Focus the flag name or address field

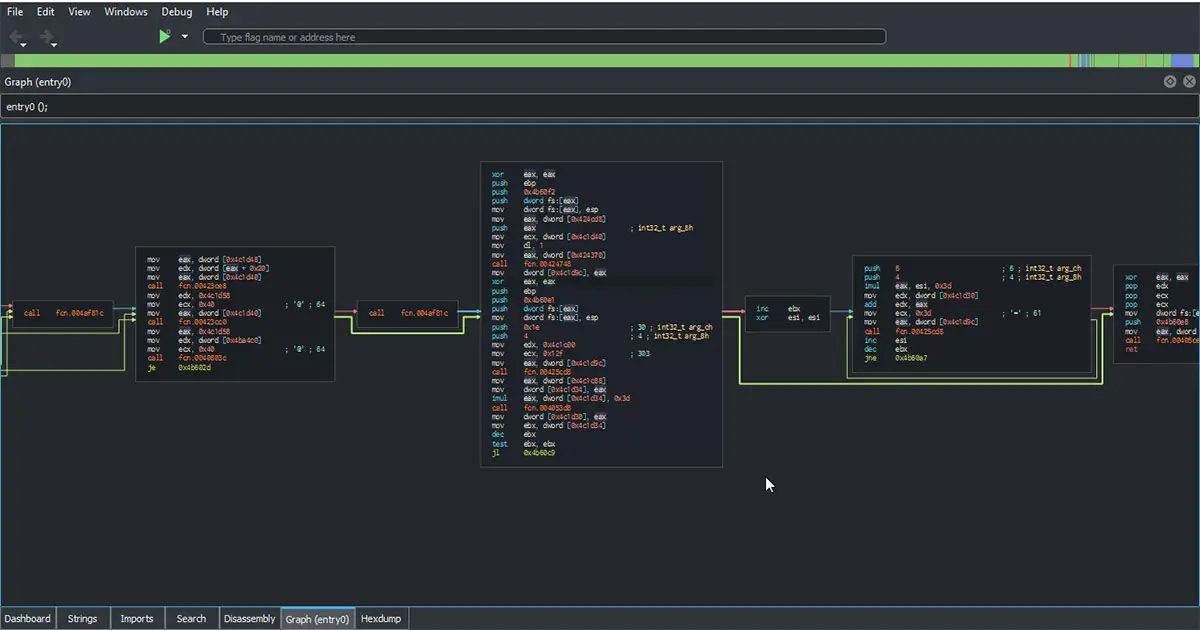coord(544,37)
